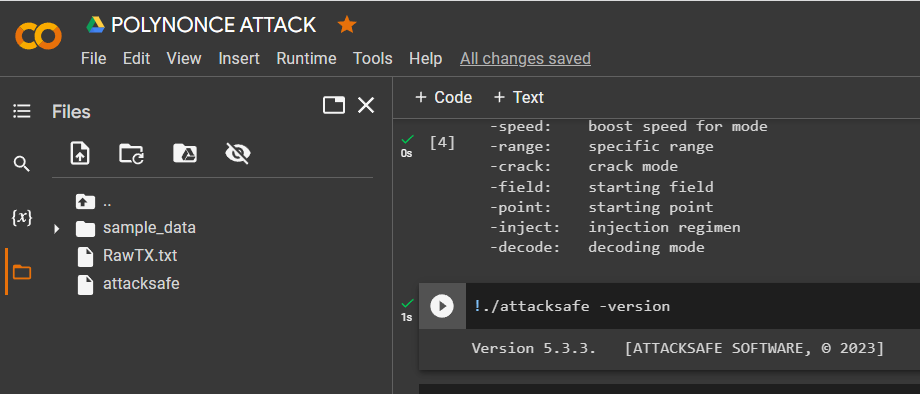Click into the ./attacksafe -version code line
920x394 pixels.
(x=572, y=306)
